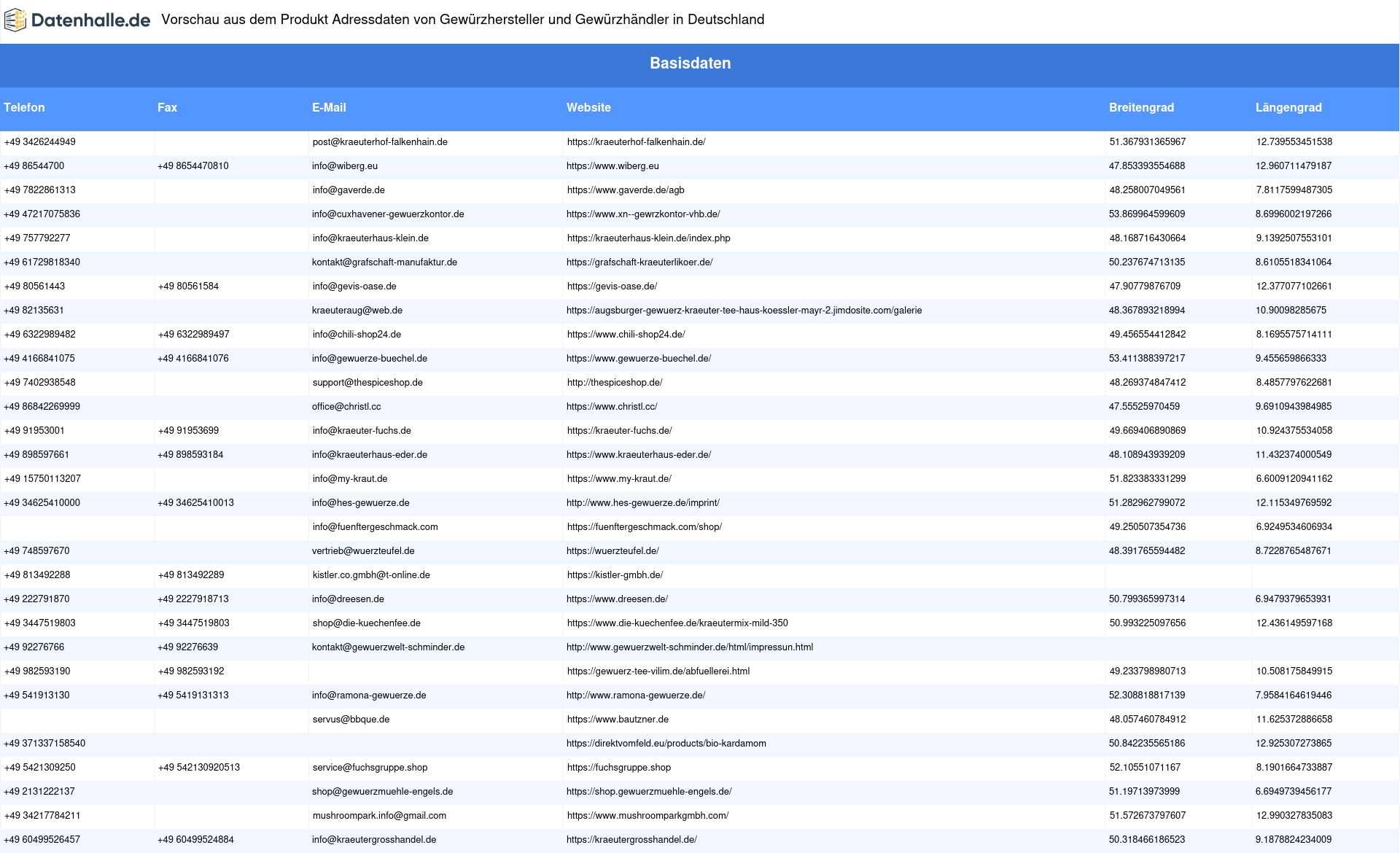Click the Datenhalle.de brand name text
Viewport: 1400px width, 853px height.
pos(91,20)
